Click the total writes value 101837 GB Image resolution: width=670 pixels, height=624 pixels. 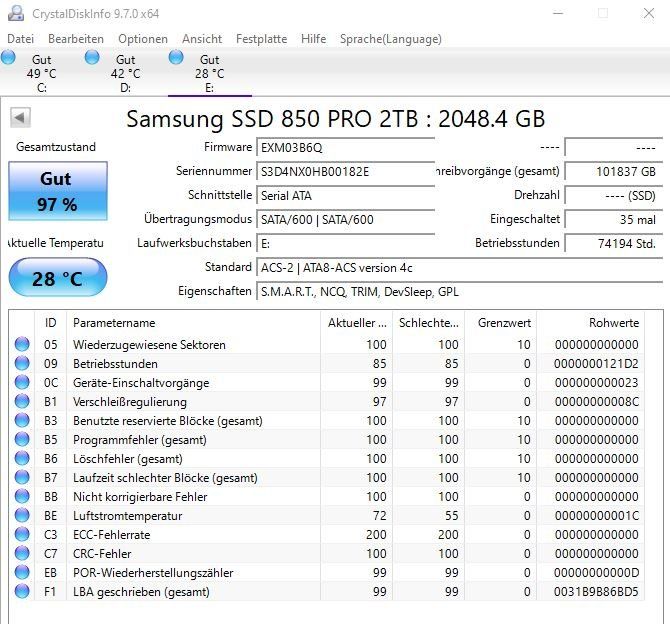(x=614, y=172)
